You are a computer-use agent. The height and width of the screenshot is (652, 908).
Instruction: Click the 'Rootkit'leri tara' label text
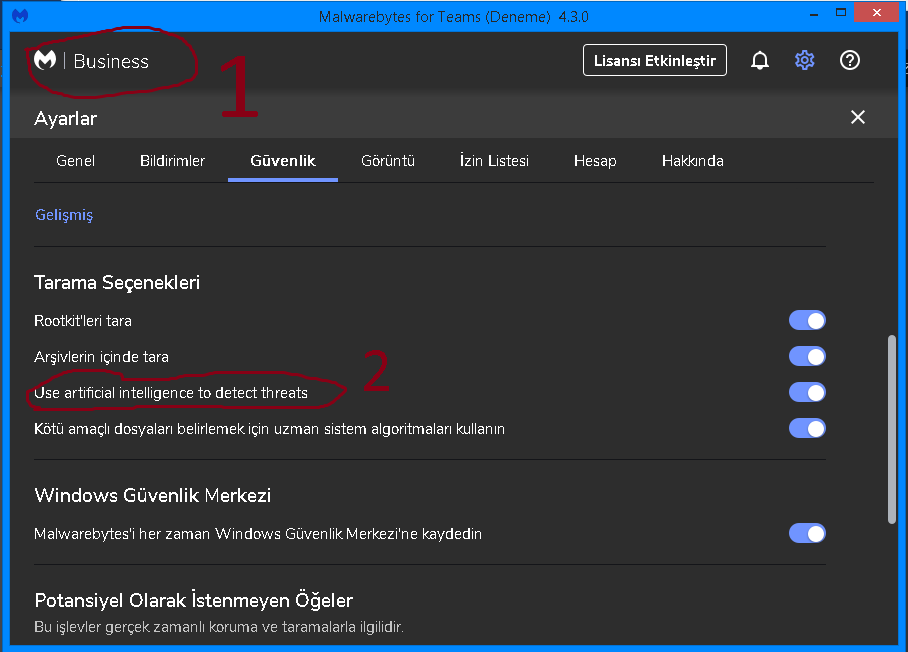coord(83,321)
